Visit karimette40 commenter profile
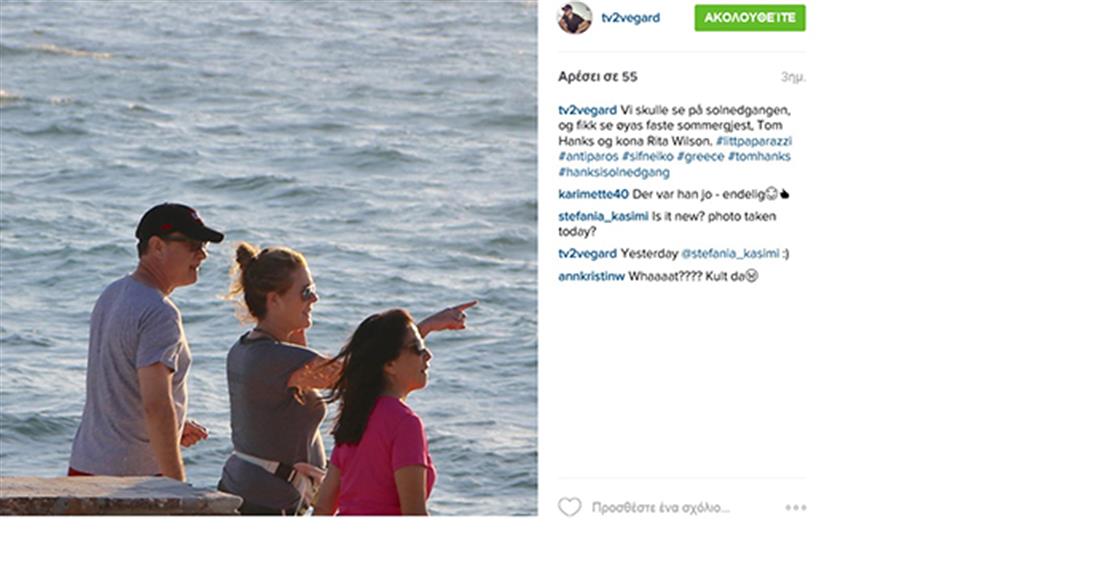This screenshot has height=575, width=1100. pyautogui.click(x=593, y=194)
